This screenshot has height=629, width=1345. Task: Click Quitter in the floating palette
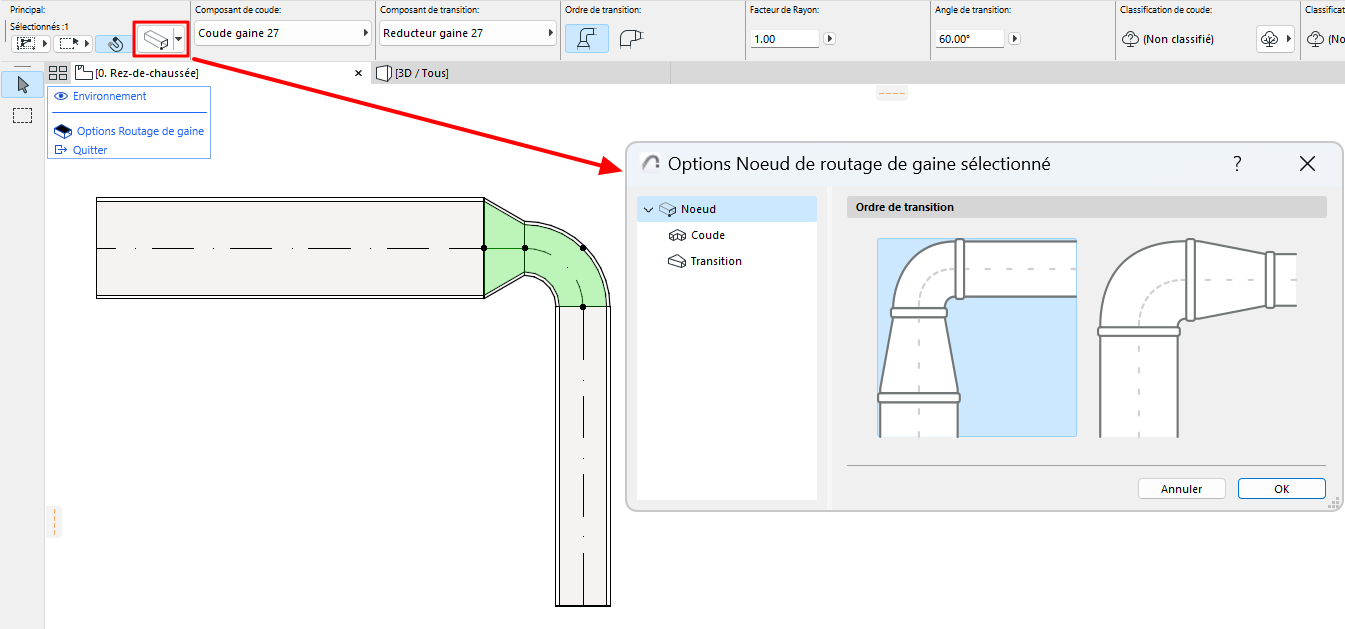point(90,150)
